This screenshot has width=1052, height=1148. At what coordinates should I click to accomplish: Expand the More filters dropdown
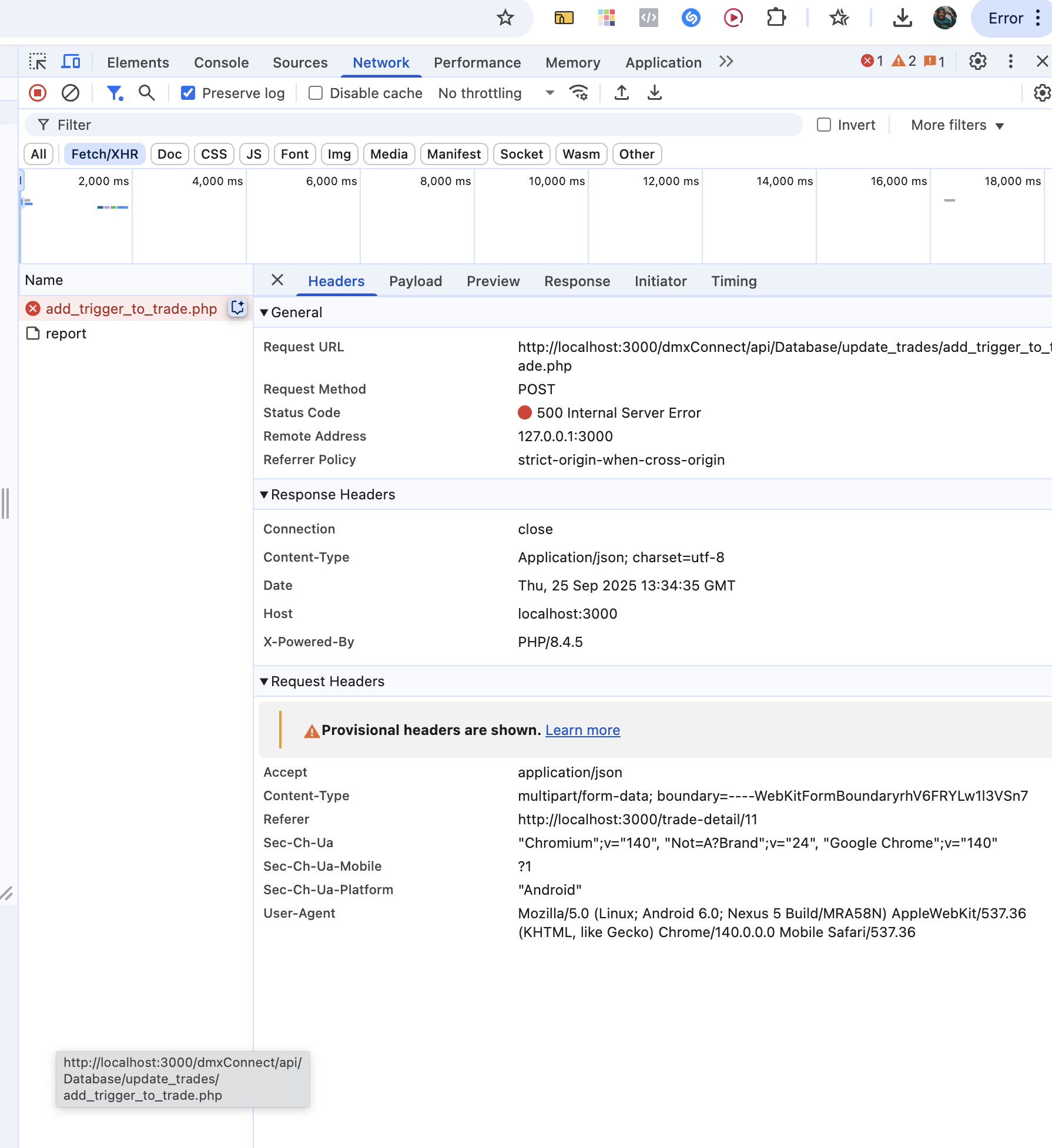pos(957,125)
